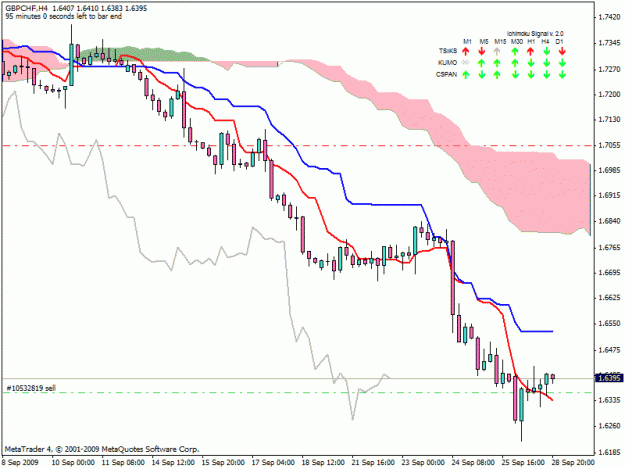Click the D1 timeframe column header
The image size is (625, 469).
[559, 41]
